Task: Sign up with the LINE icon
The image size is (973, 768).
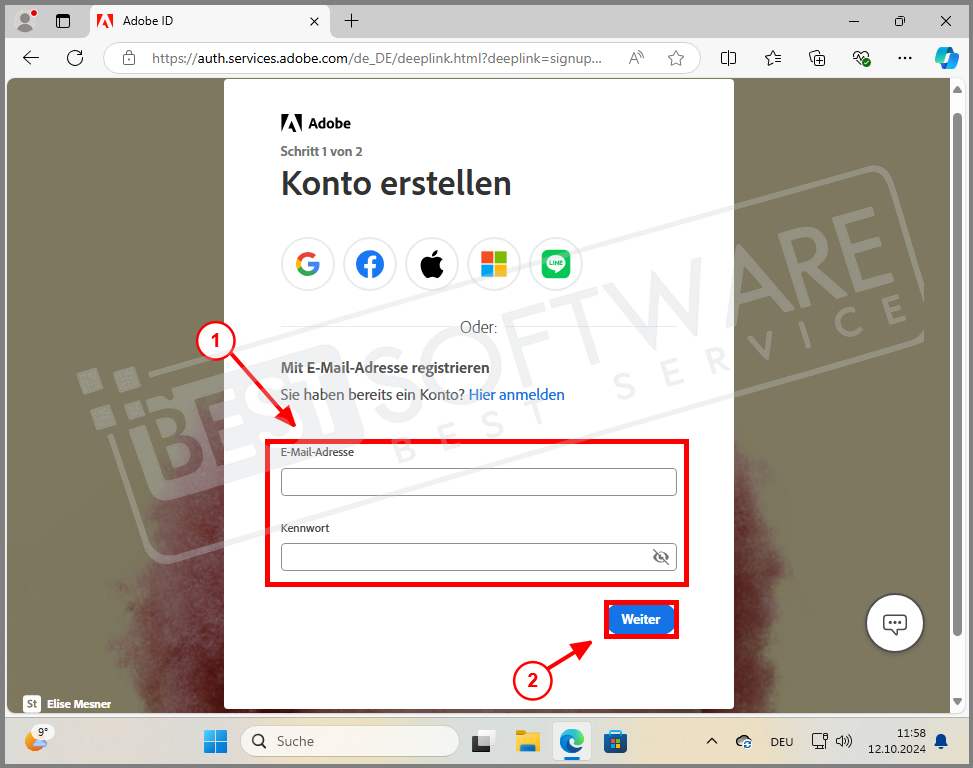Action: coord(556,264)
